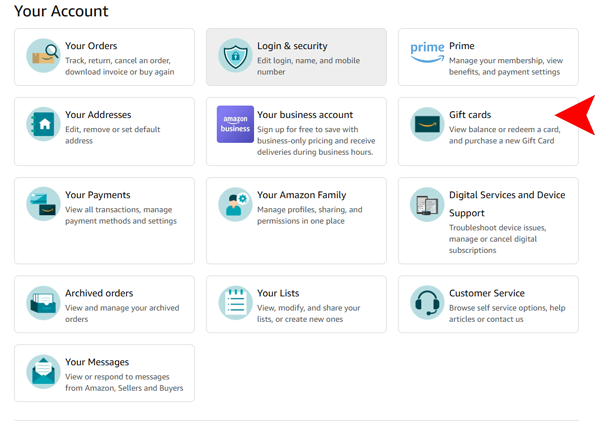This screenshot has width=601, height=427.
Task: Click the Your Lists checklist icon
Action: [x=235, y=303]
